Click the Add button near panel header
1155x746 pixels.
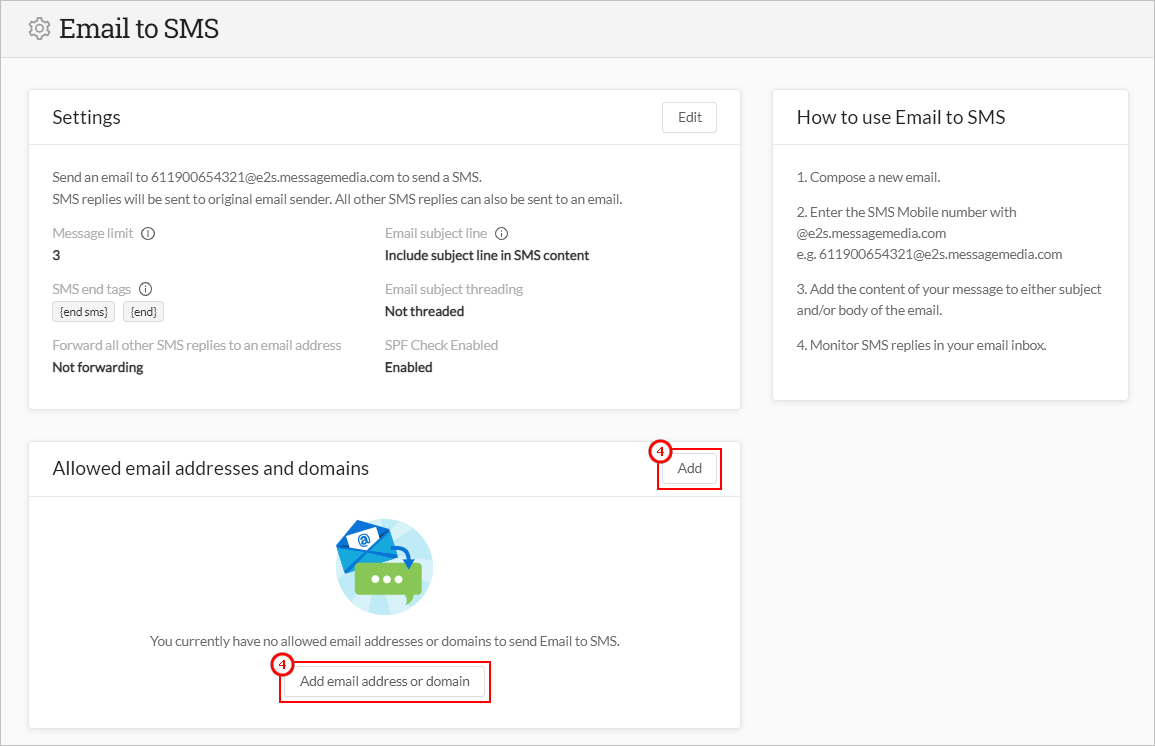pyautogui.click(x=689, y=467)
